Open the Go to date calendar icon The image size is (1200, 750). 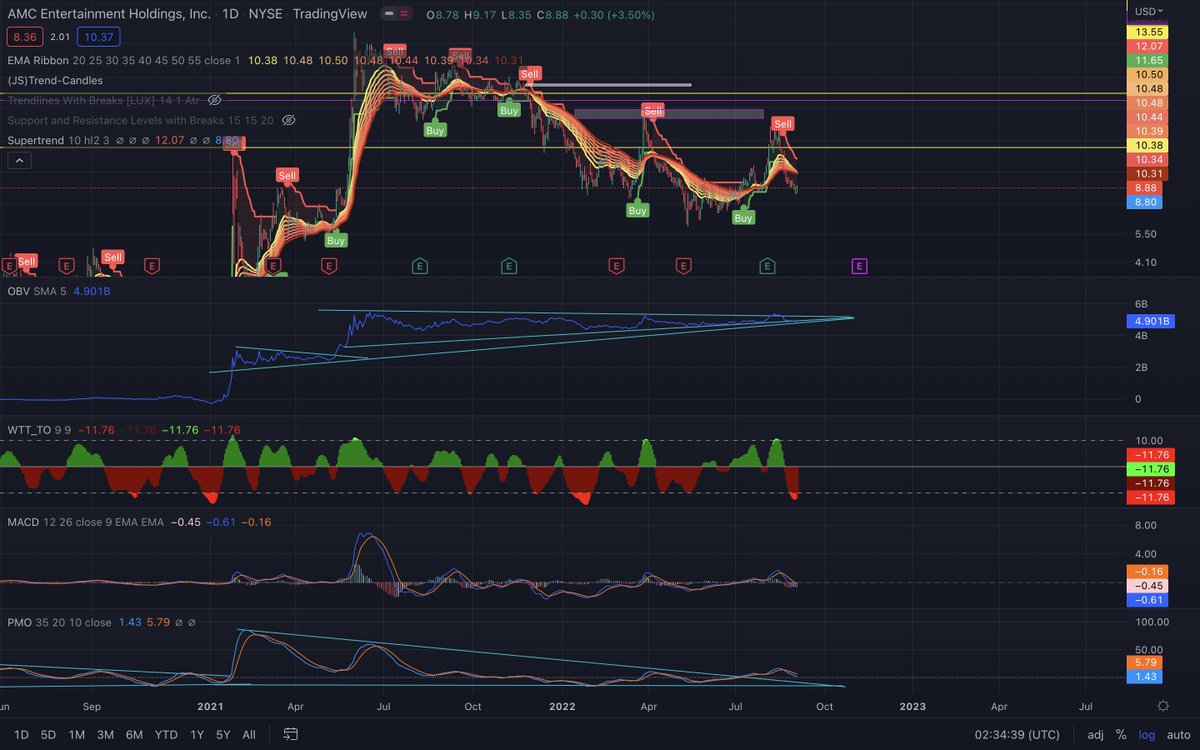click(x=290, y=734)
